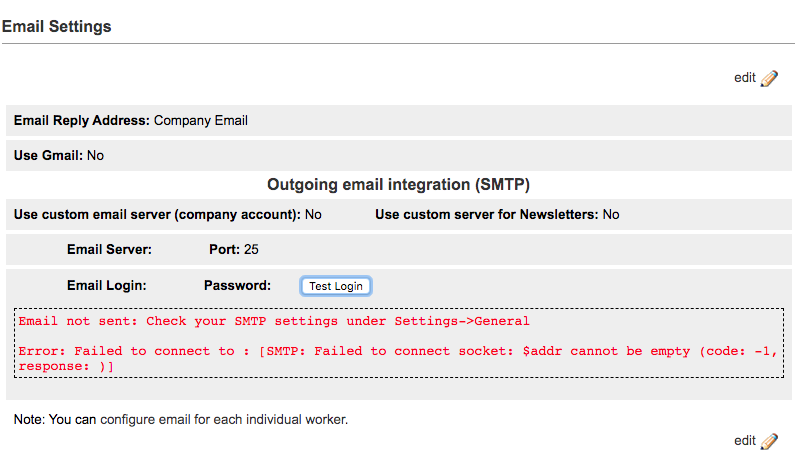Click Use custom server for Newsletters label
Screen dimensions: 795x460
tap(486, 214)
